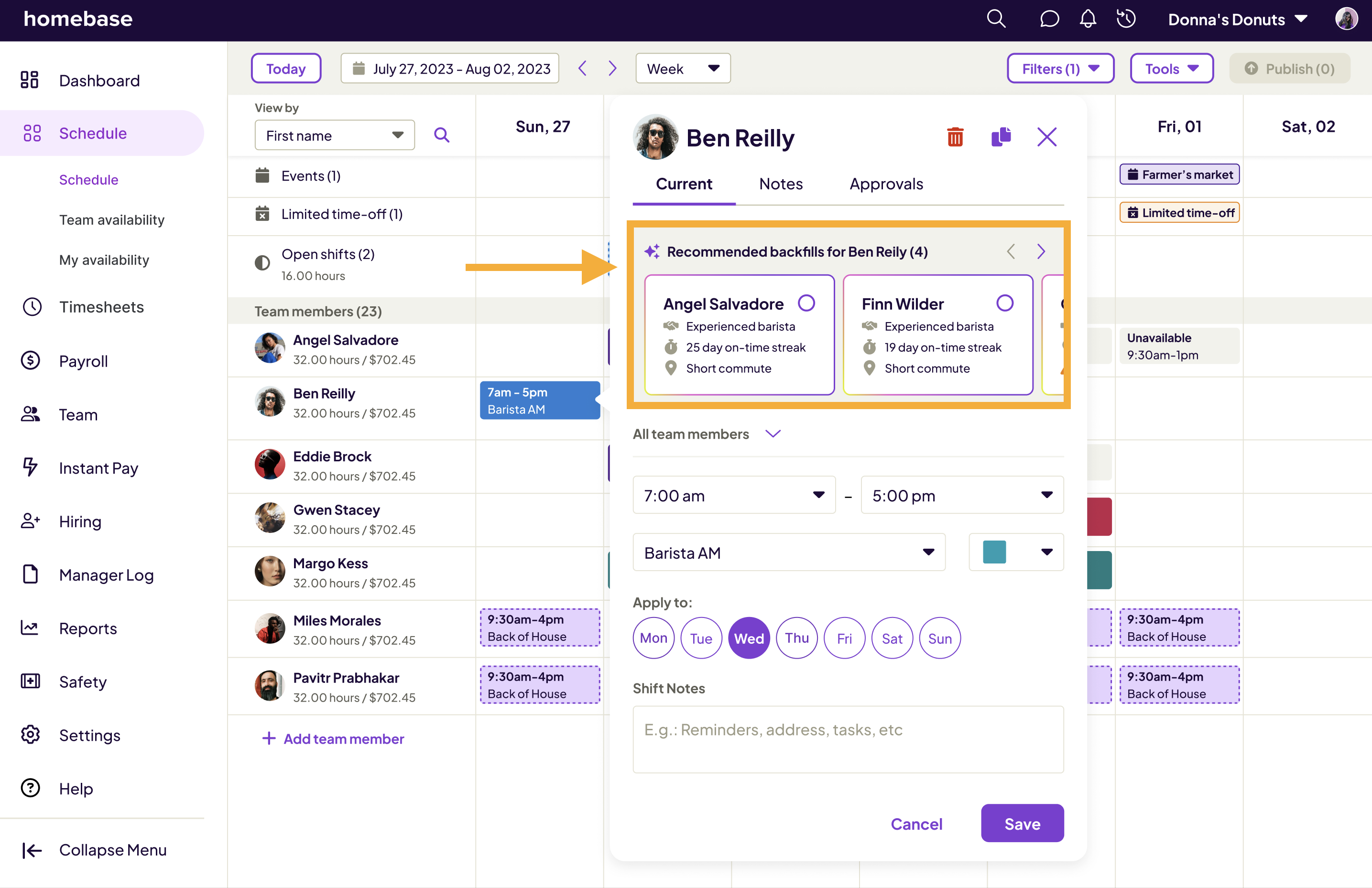Open the messages chat icon
Screen dimensions: 1372x888
tap(1049, 19)
